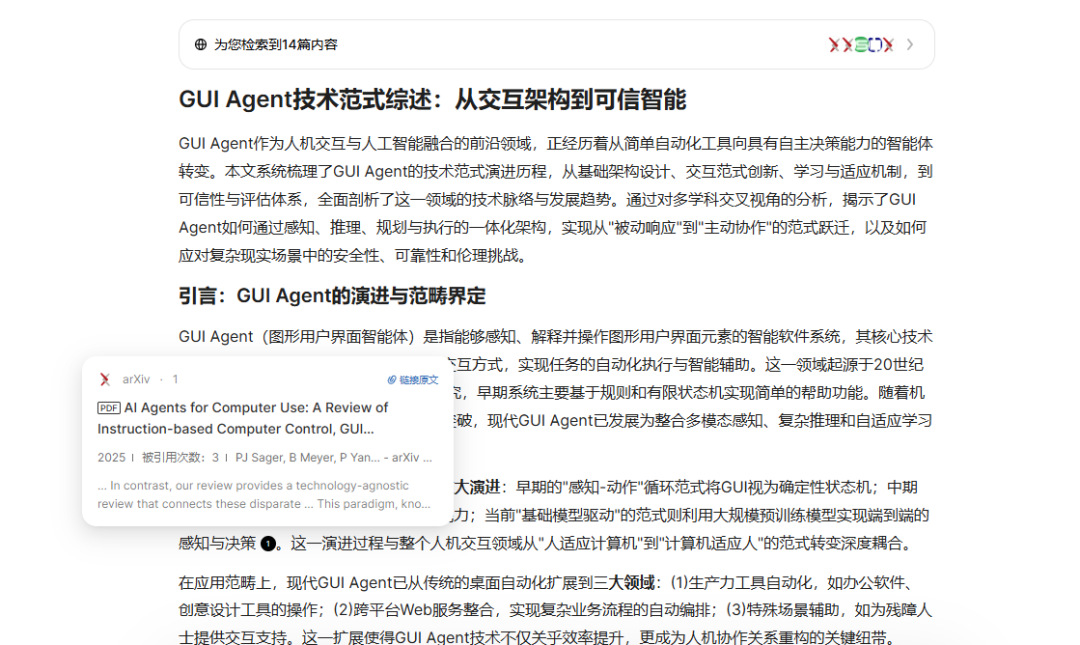Expand the sources list via the right chevron
Image resolution: width=1080 pixels, height=645 pixels.
910,44
